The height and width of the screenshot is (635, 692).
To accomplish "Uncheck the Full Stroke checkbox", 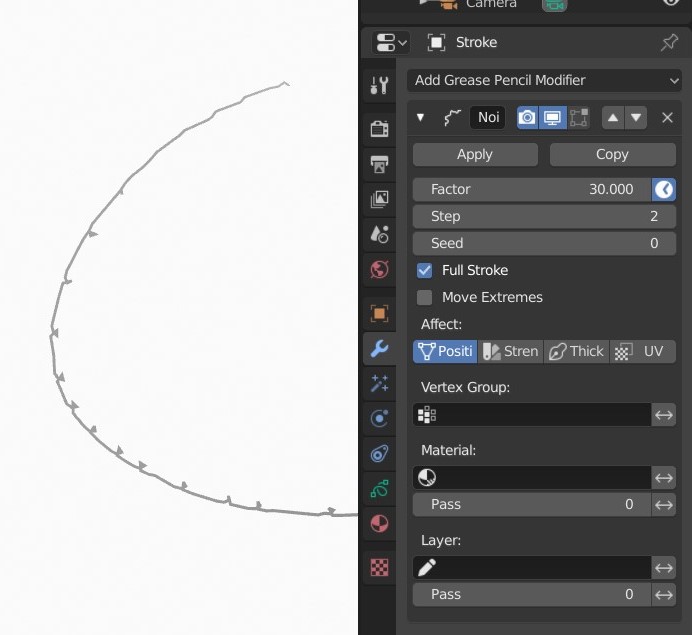I will point(425,270).
